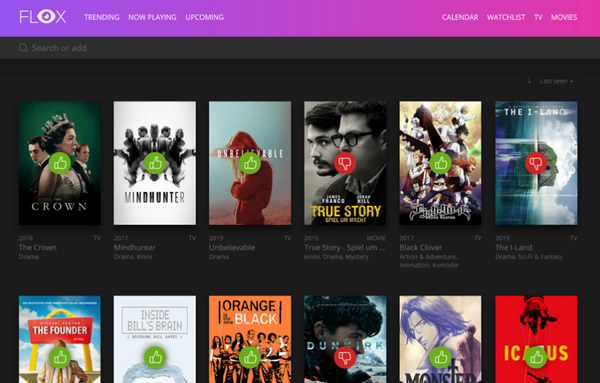This screenshot has width=600, height=383.
Task: Click thumbs-up rating on Mindhunter
Action: 155,163
